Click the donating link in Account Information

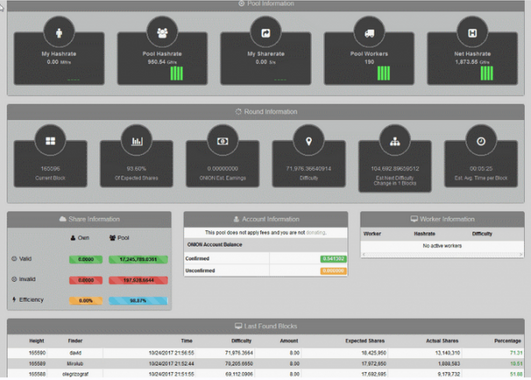316,233
